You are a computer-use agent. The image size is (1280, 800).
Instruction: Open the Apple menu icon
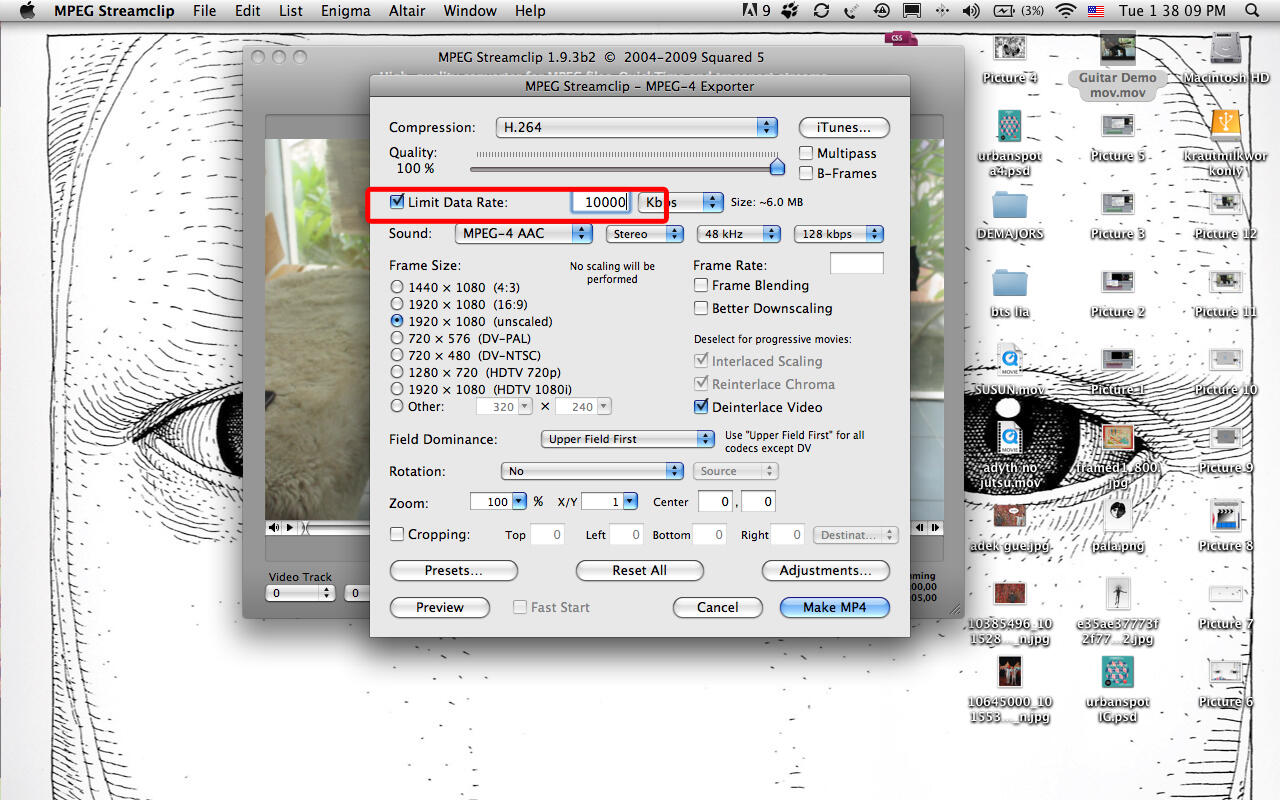[x=27, y=11]
